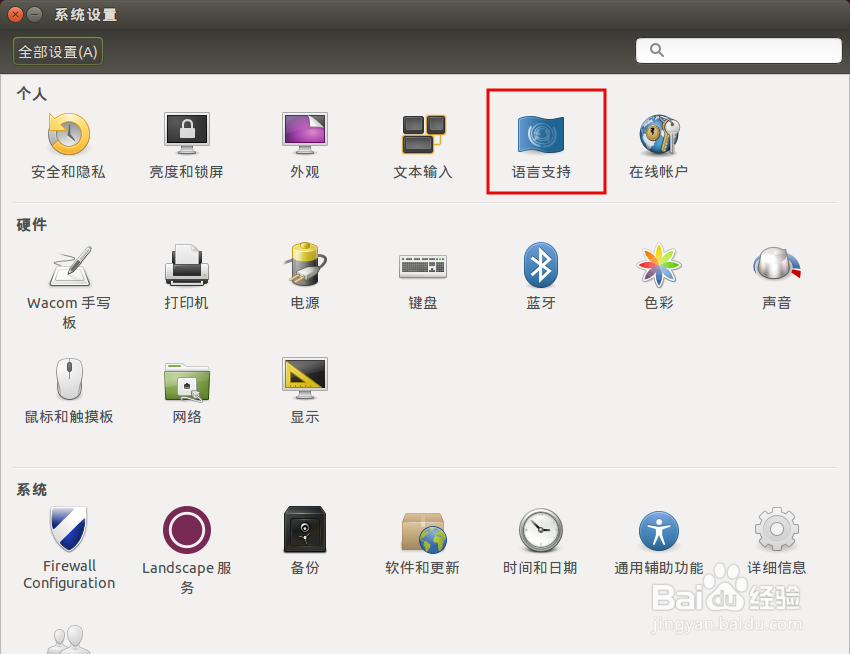The height and width of the screenshot is (654, 850).
Task: Open 软件和更新 settings
Action: tap(422, 545)
